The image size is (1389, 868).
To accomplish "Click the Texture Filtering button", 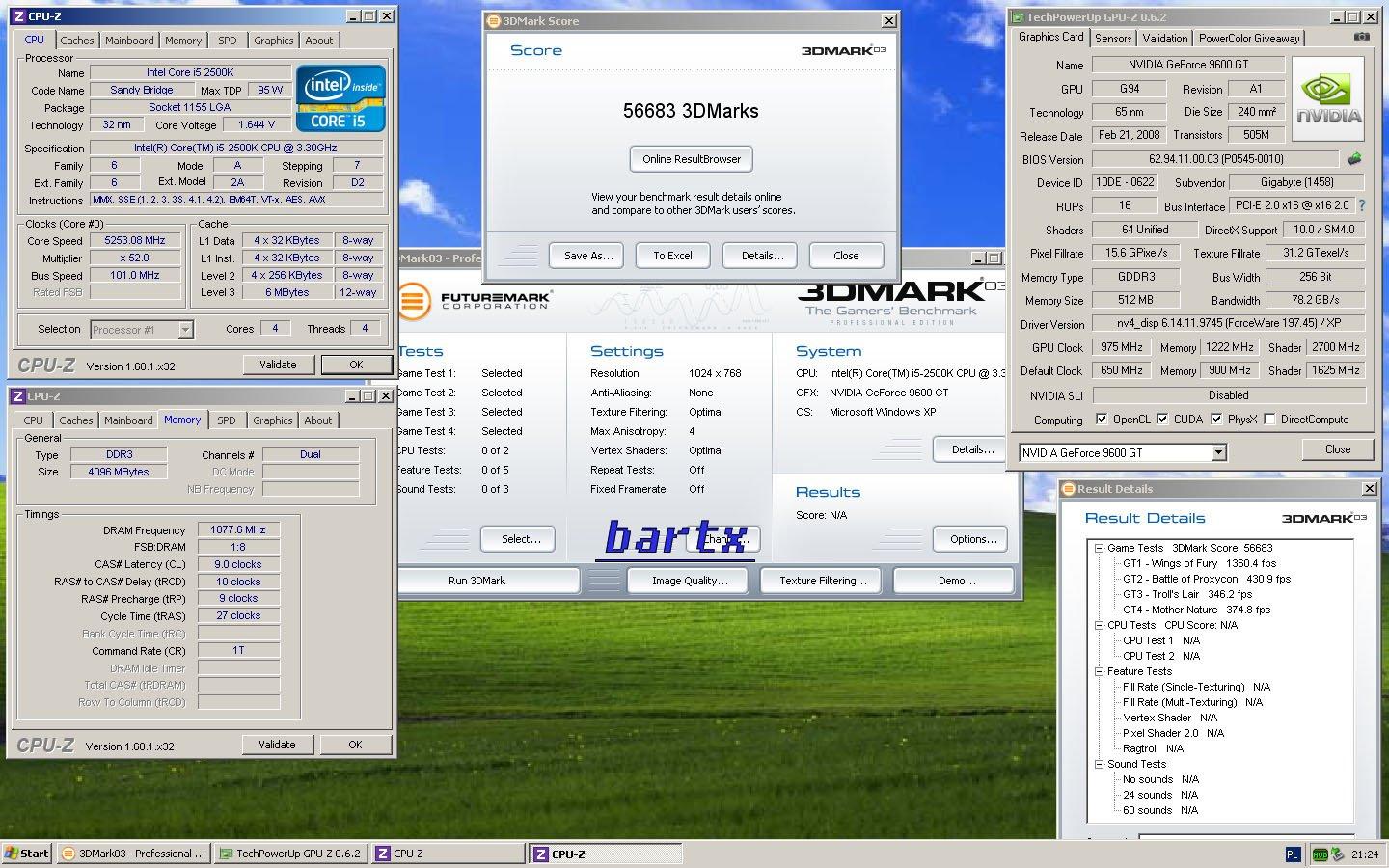I will tap(823, 581).
